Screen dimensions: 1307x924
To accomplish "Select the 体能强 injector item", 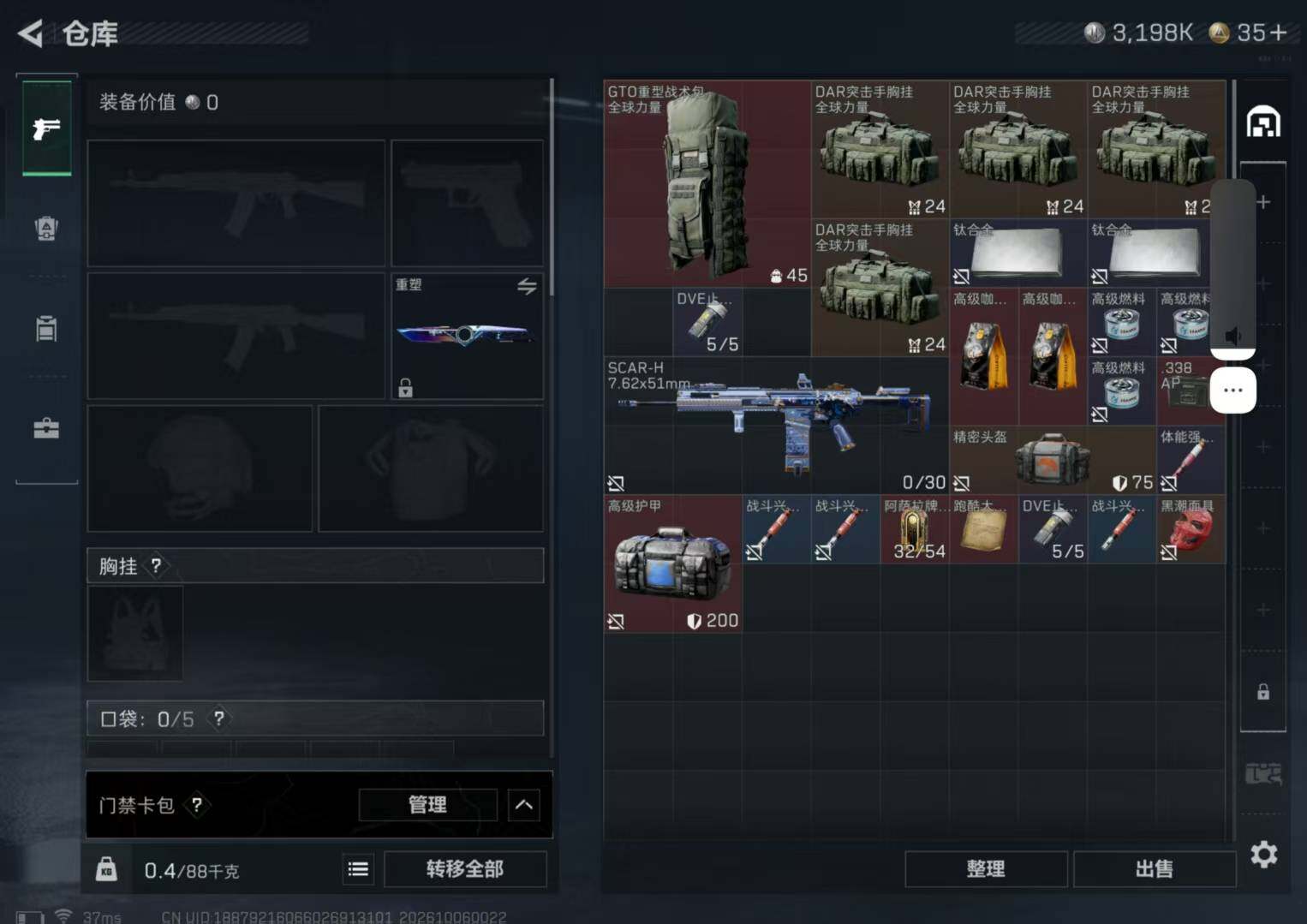I will [x=1191, y=461].
